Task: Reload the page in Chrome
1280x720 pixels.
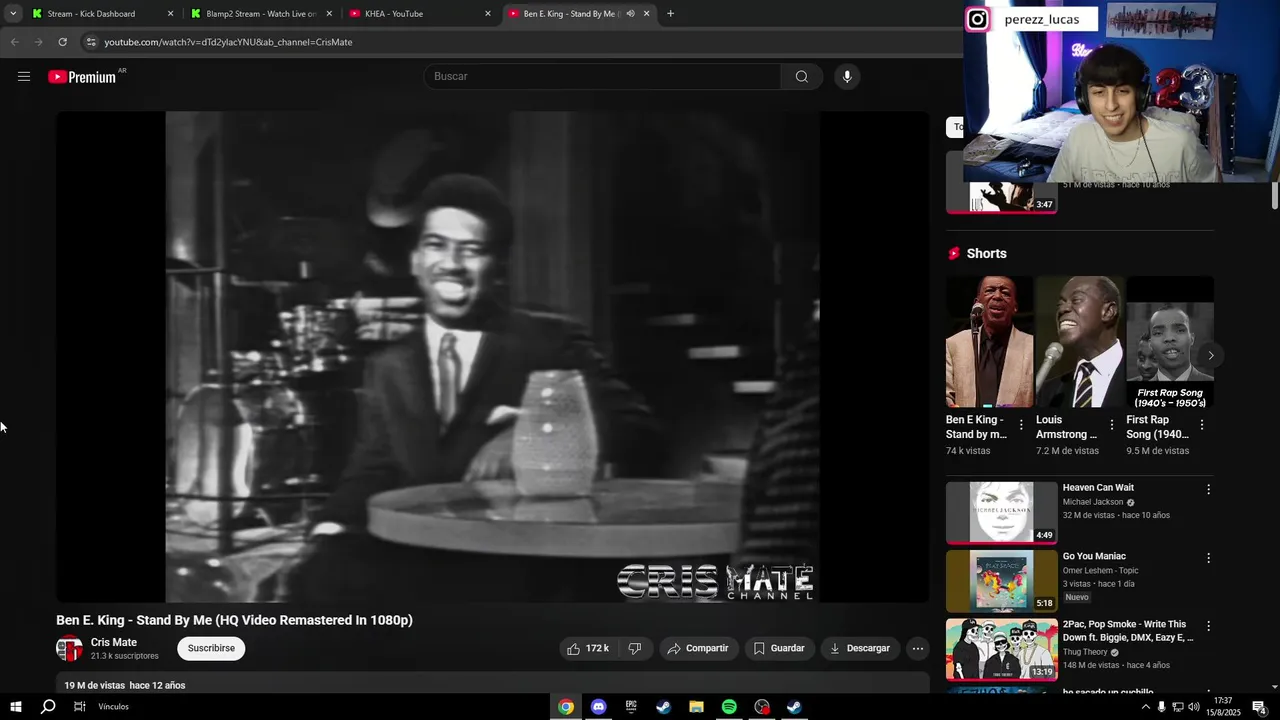Action: [x=62, y=42]
